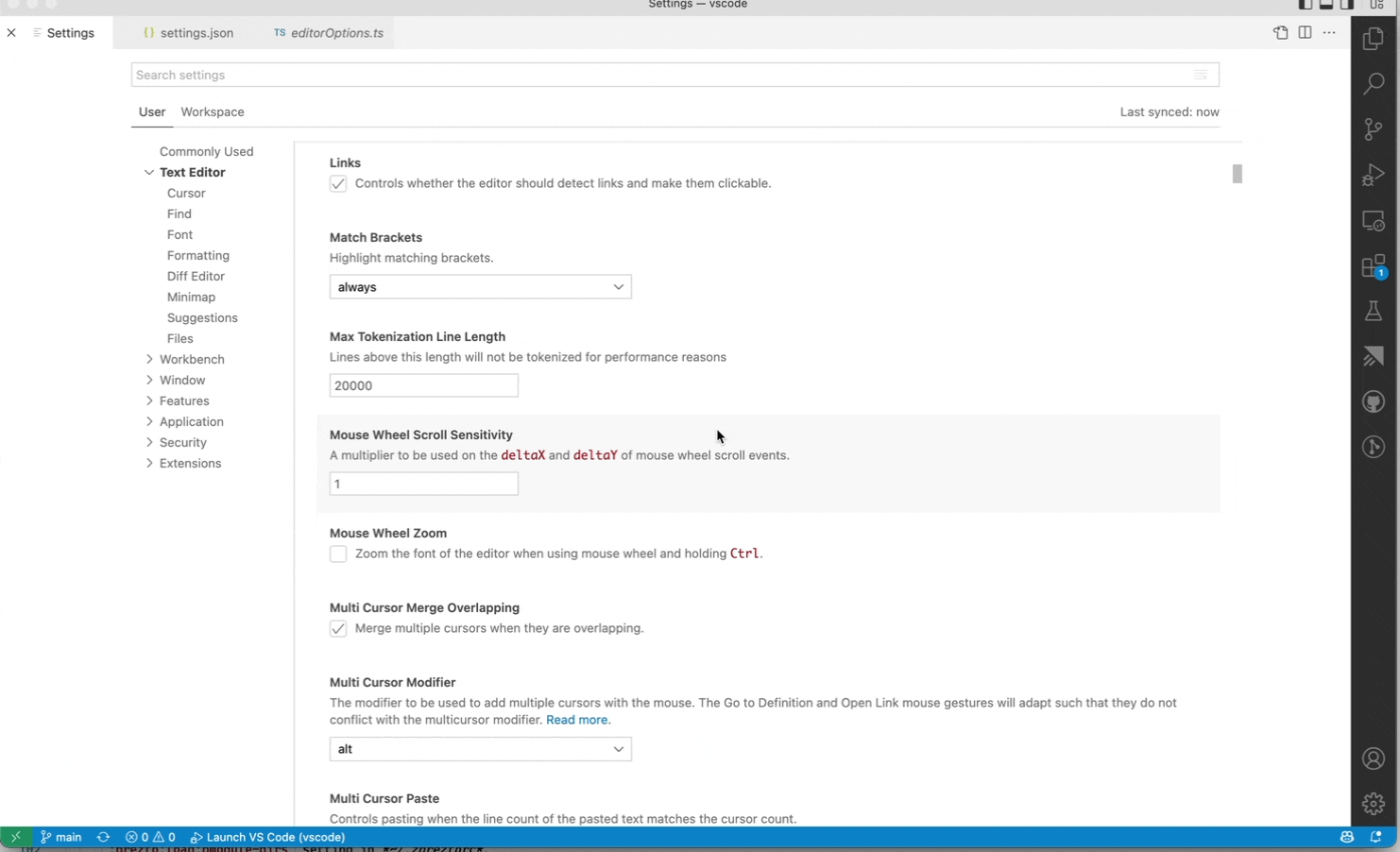Switch to the settings.json tab
Screen dimensions: 1400x852
[188, 33]
